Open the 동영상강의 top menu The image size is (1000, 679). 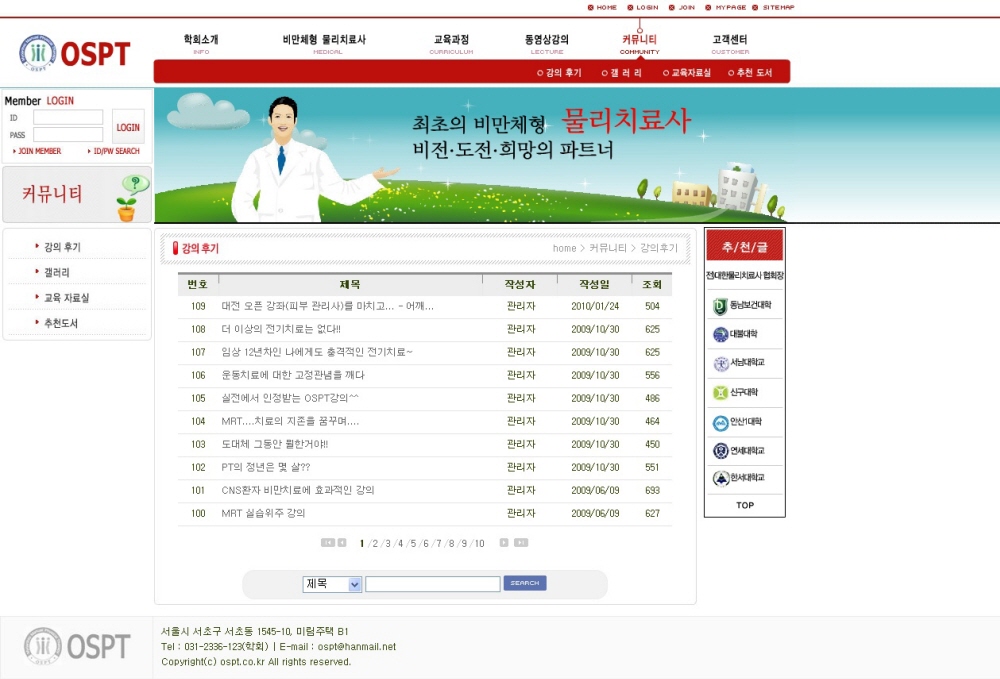(546, 40)
